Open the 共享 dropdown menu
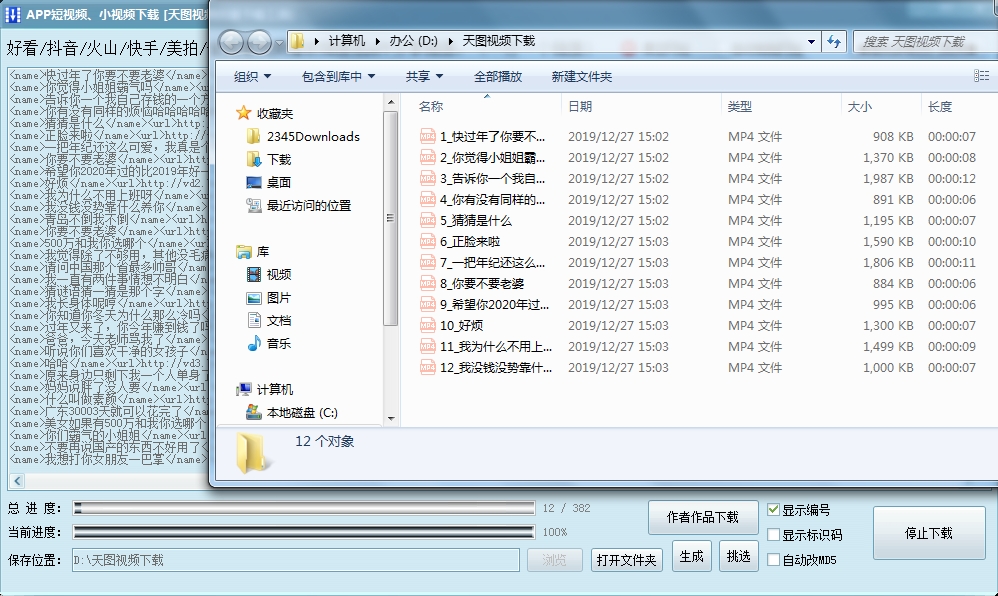998x596 pixels. [x=424, y=76]
